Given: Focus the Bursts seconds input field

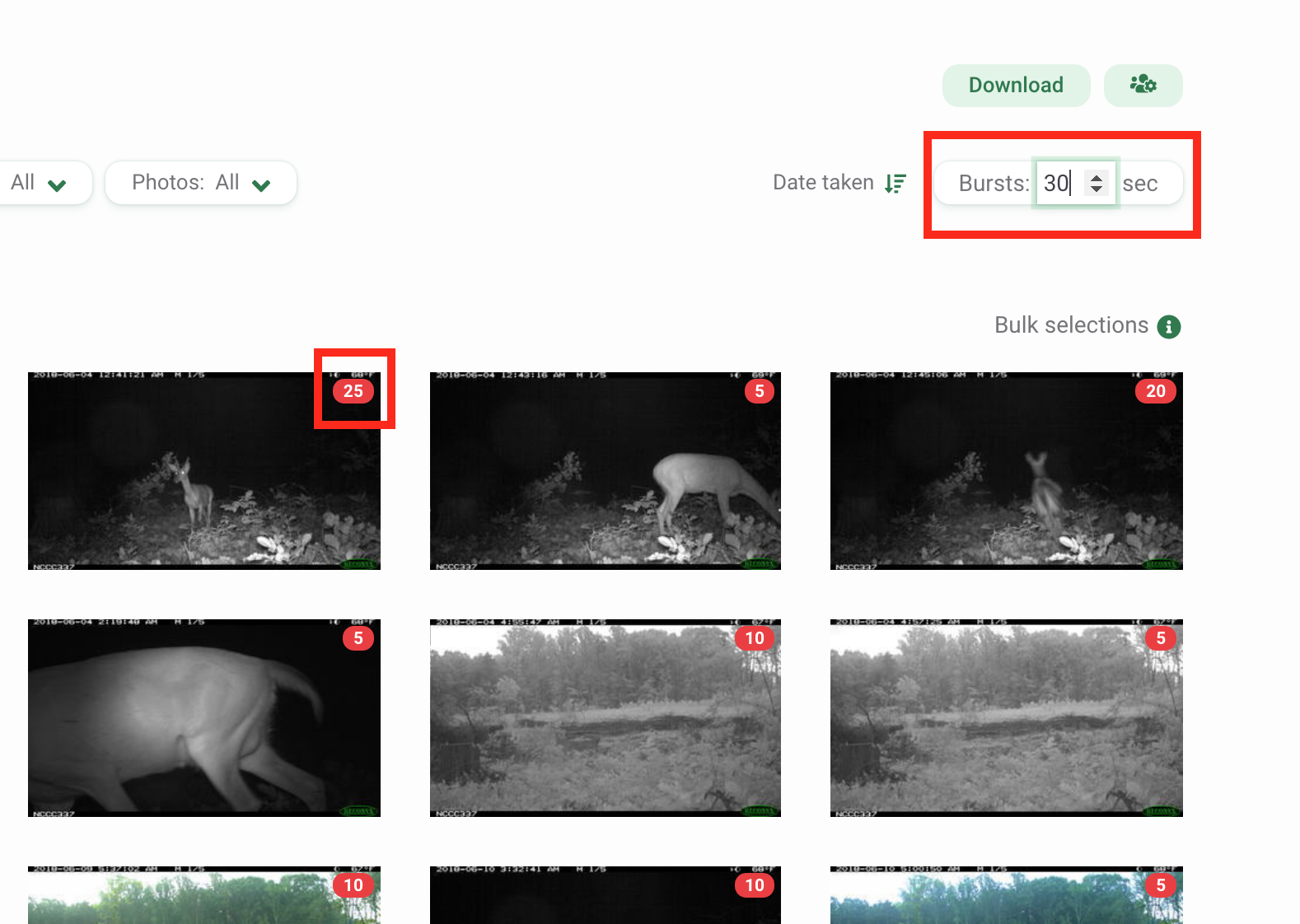Looking at the screenshot, I should pyautogui.click(x=1076, y=183).
